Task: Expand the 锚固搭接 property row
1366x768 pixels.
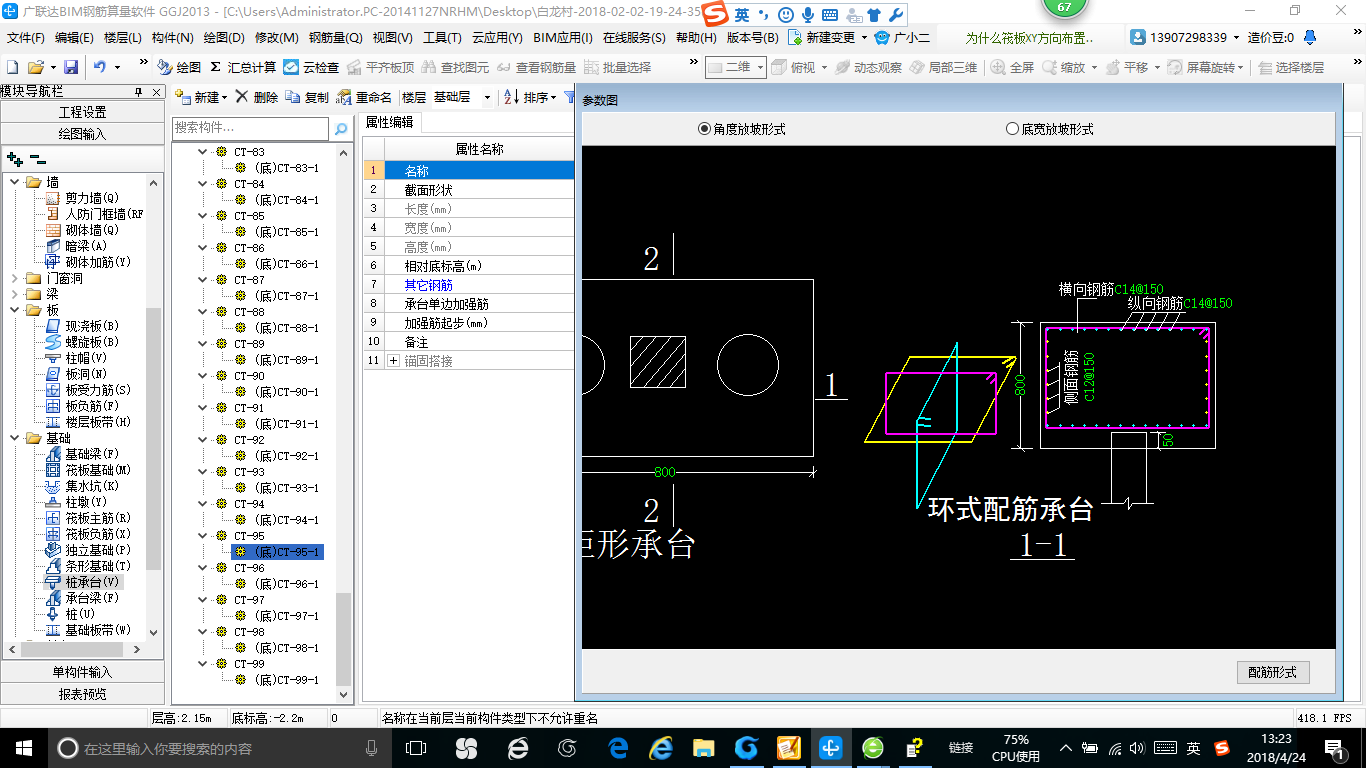Action: (x=393, y=361)
